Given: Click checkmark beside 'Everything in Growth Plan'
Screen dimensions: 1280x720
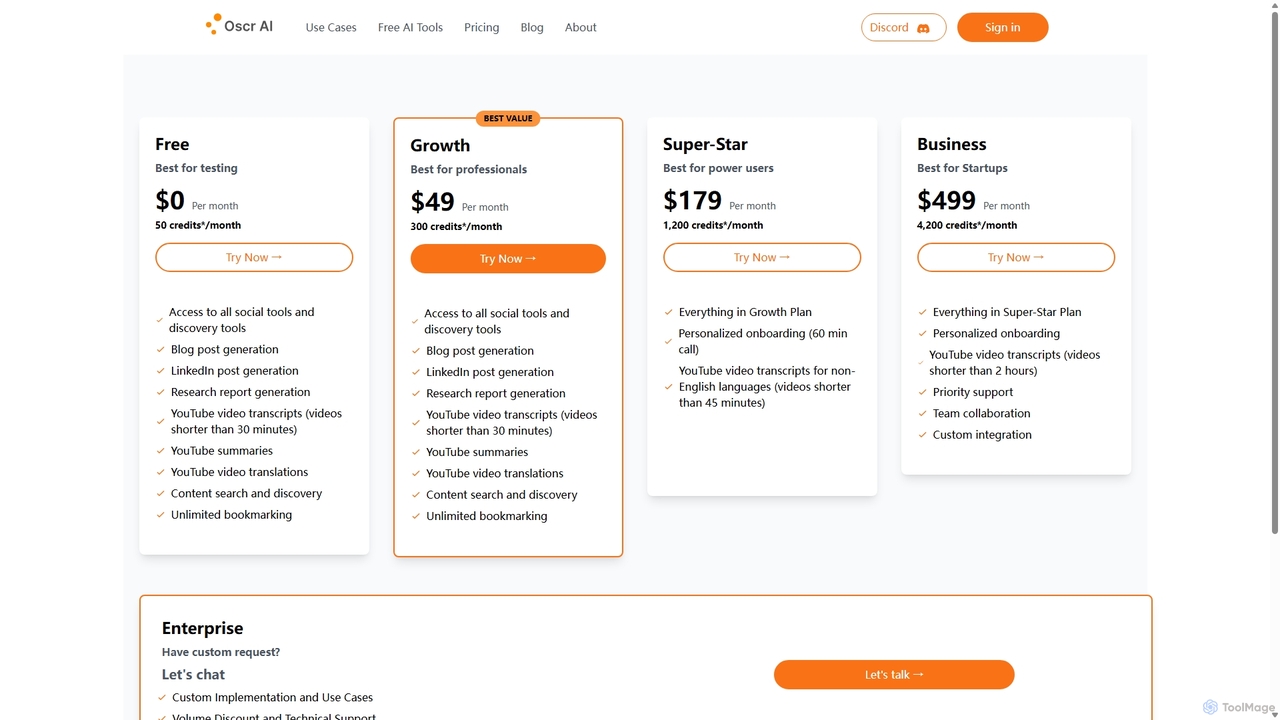Looking at the screenshot, I should pyautogui.click(x=669, y=312).
